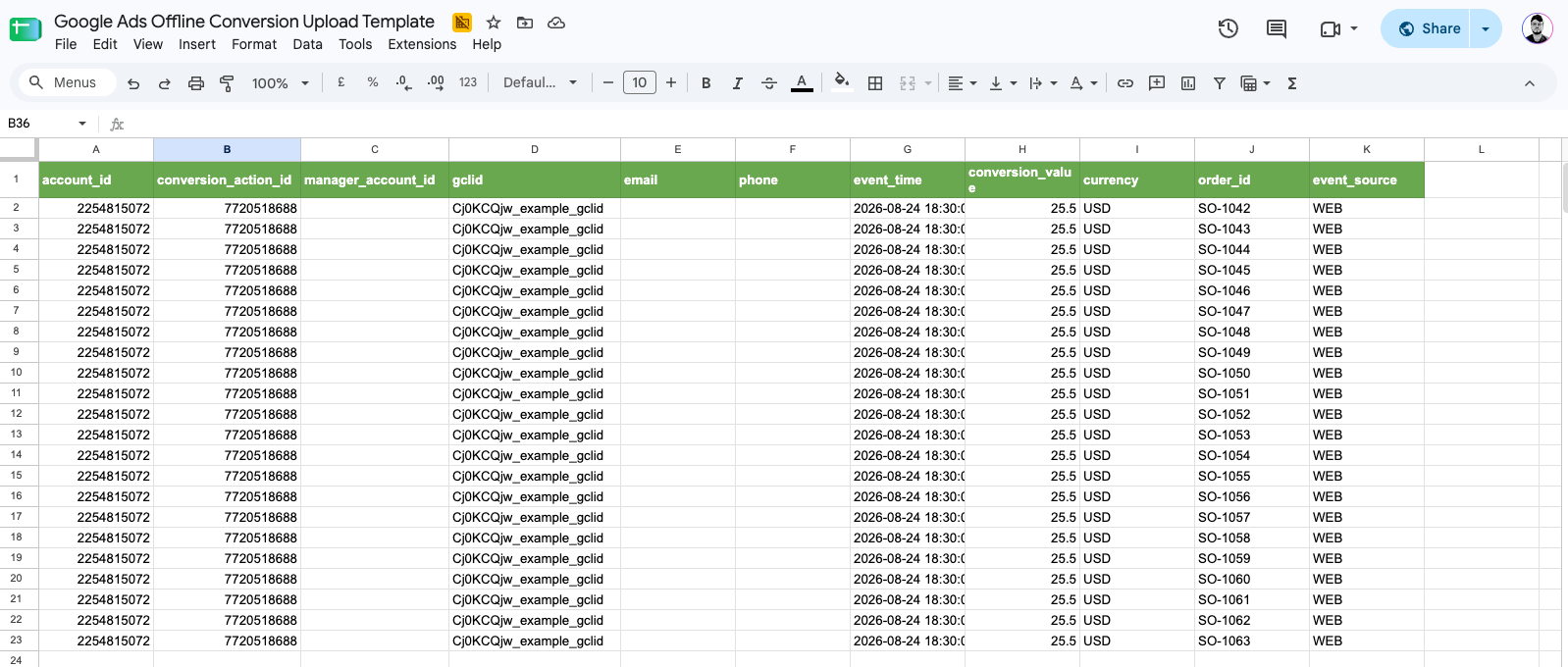1568x667 pixels.
Task: Open the File menu
Action: [x=66, y=44]
